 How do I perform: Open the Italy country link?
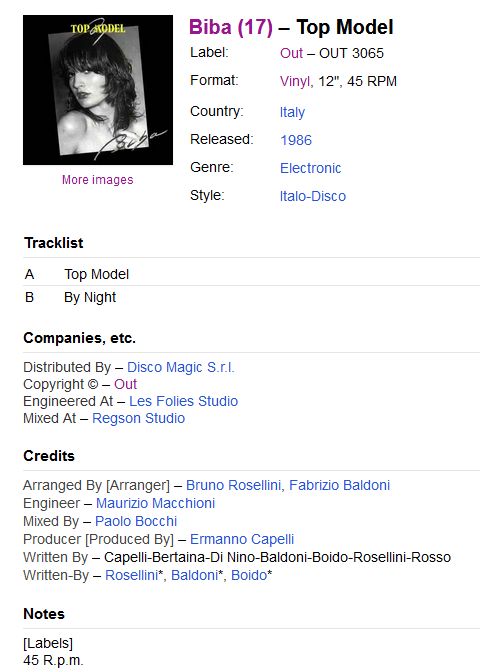(x=292, y=112)
